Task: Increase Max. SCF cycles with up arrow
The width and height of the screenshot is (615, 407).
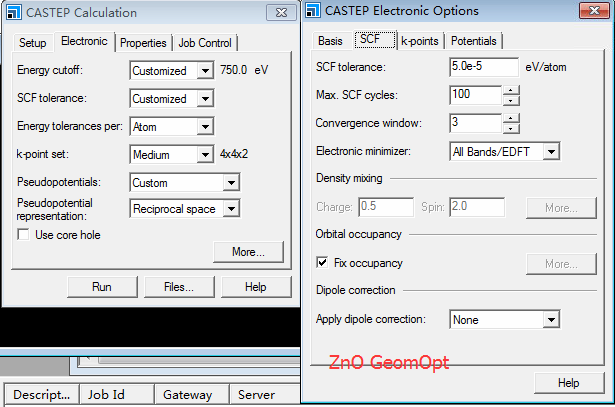Action: [x=511, y=91]
